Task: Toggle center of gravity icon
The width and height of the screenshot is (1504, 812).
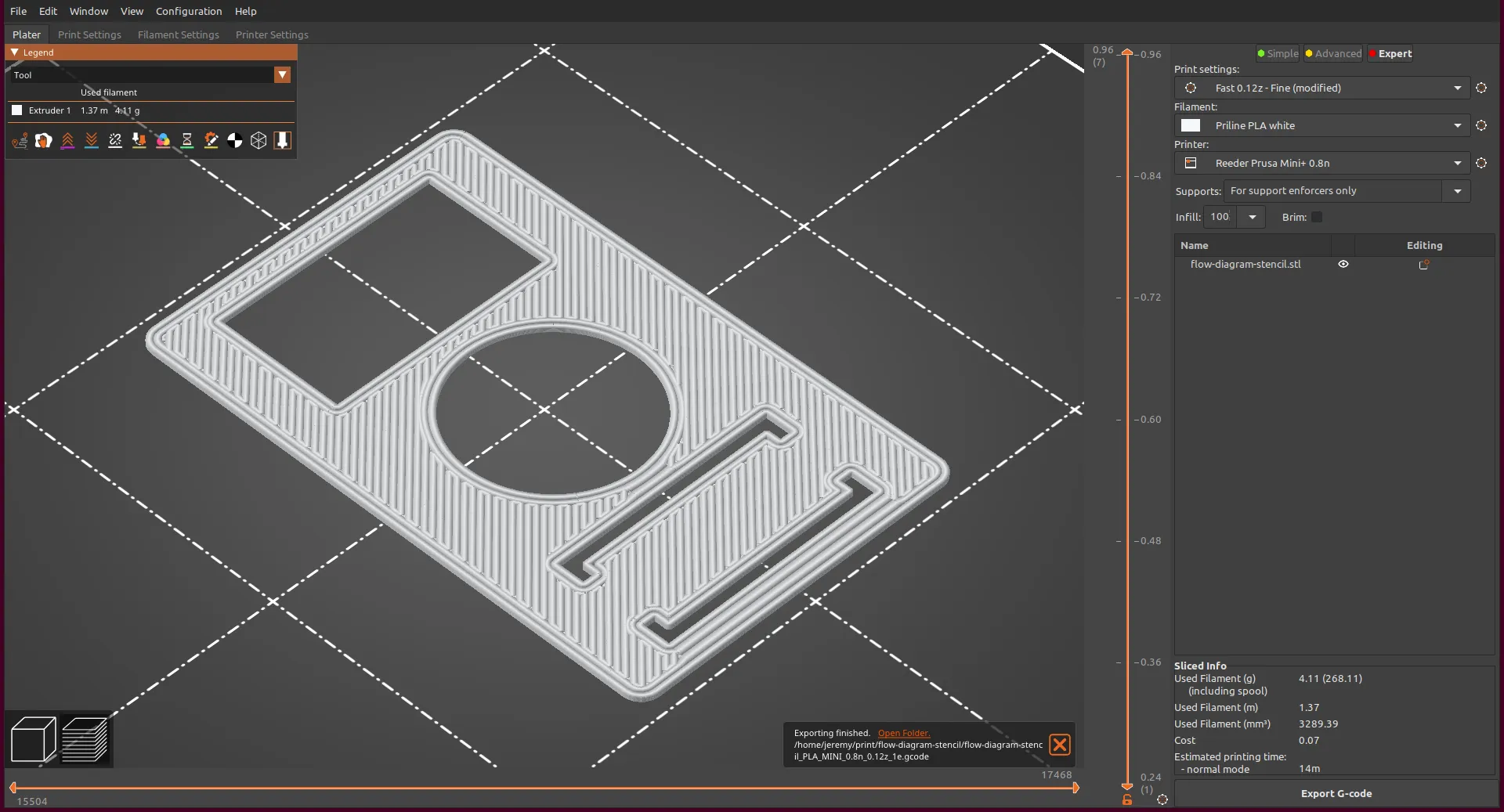Action: click(x=235, y=140)
